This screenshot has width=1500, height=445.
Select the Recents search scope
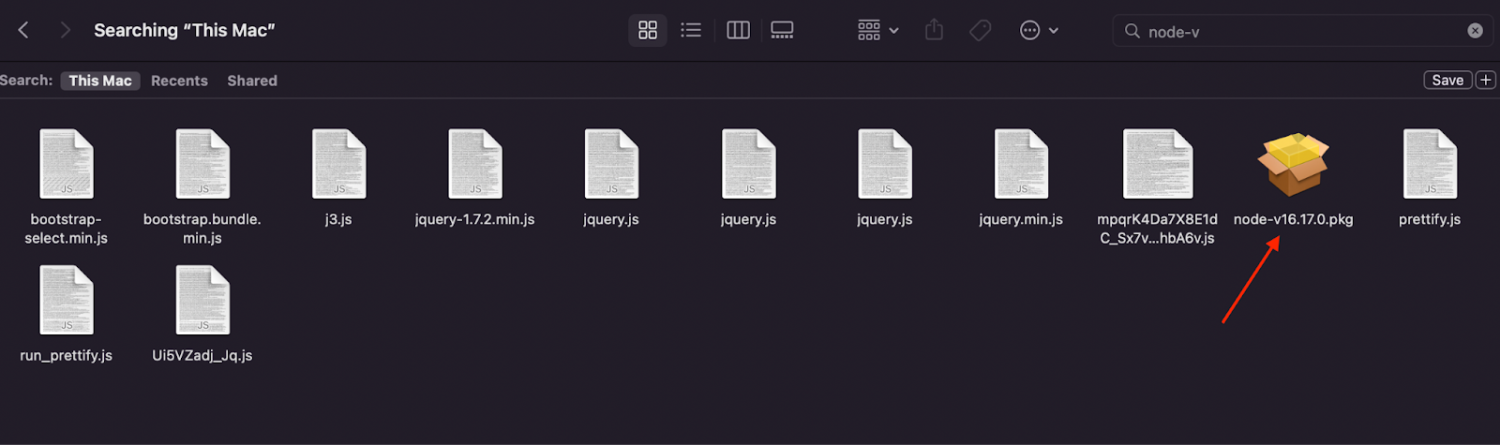click(179, 81)
